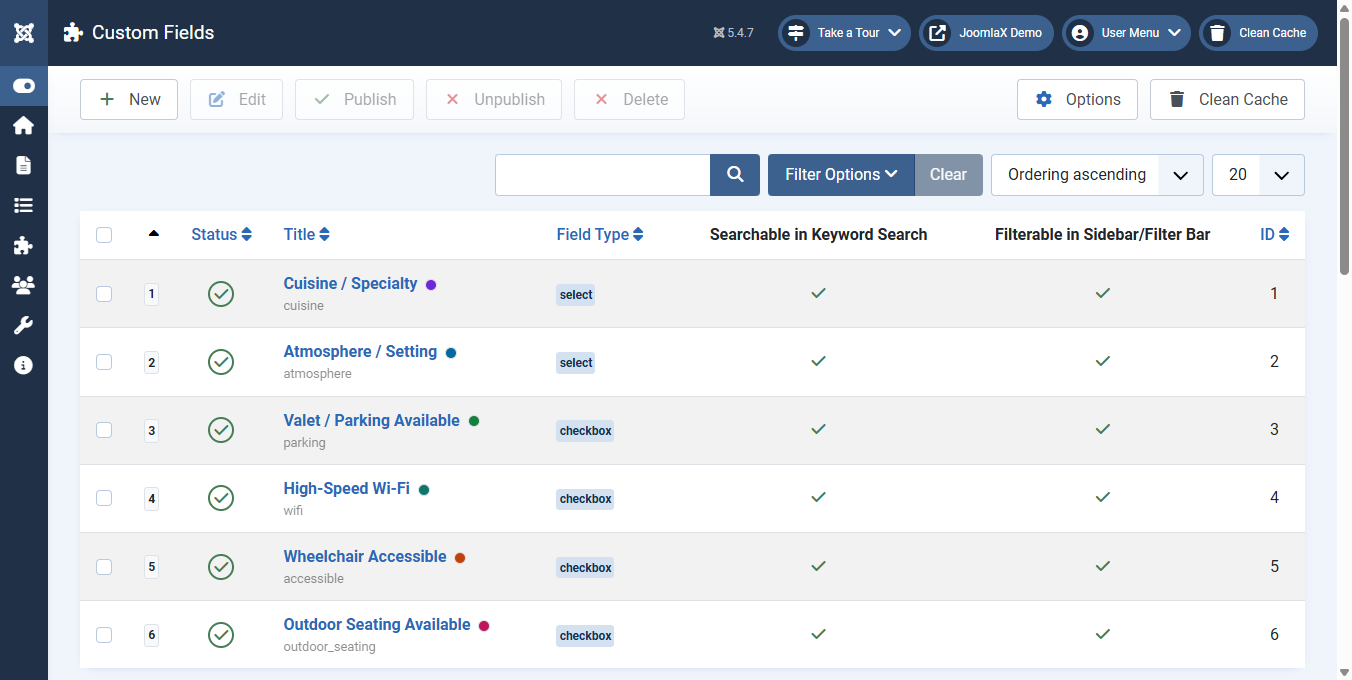Check the Outdoor Seating Available row checkbox
This screenshot has width=1352, height=680.
[104, 635]
